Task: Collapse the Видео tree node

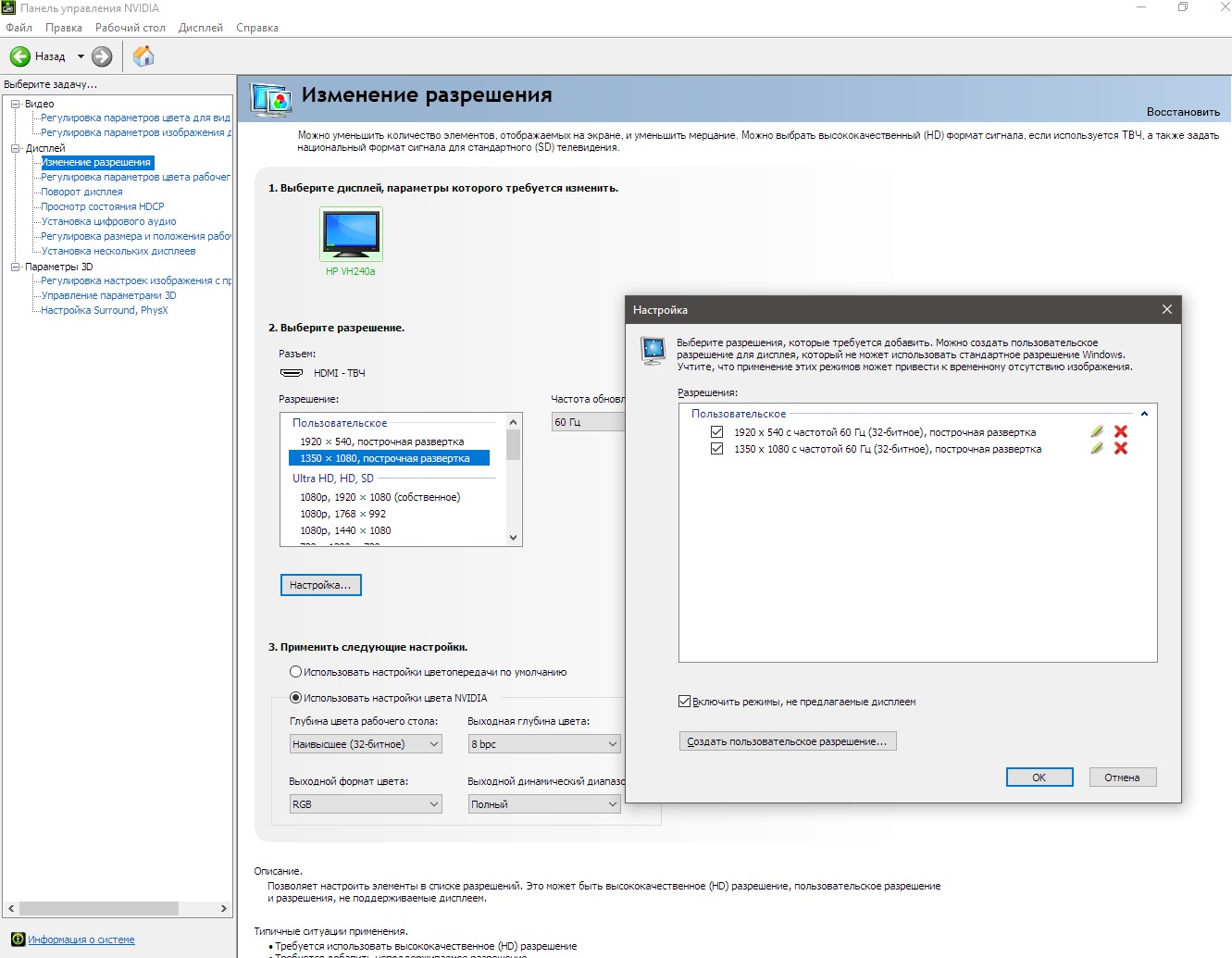Action: [16, 104]
